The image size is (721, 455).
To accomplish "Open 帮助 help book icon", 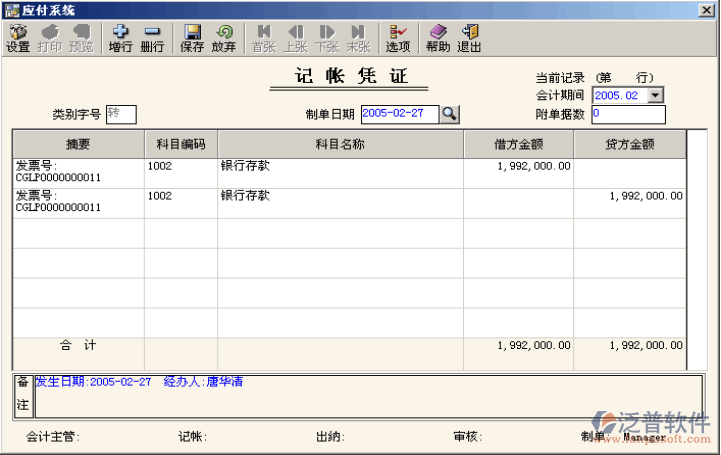I will (x=438, y=38).
